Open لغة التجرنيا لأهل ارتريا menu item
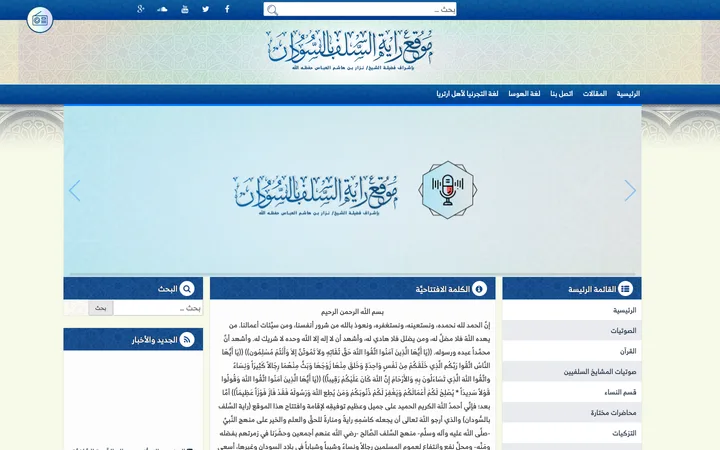Viewport: 720px width, 450px height. pos(467,94)
